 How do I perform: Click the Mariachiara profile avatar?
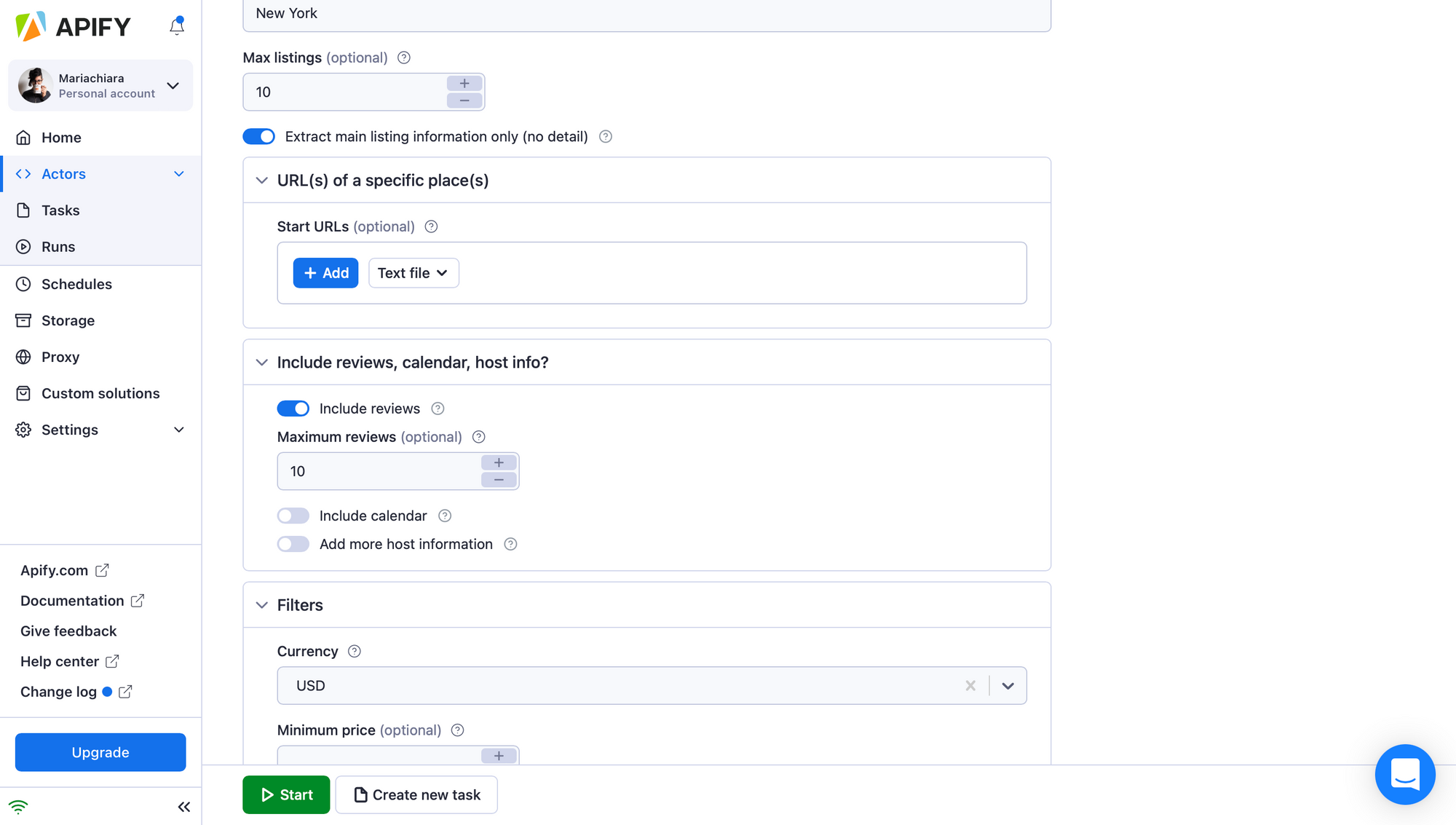(x=35, y=85)
